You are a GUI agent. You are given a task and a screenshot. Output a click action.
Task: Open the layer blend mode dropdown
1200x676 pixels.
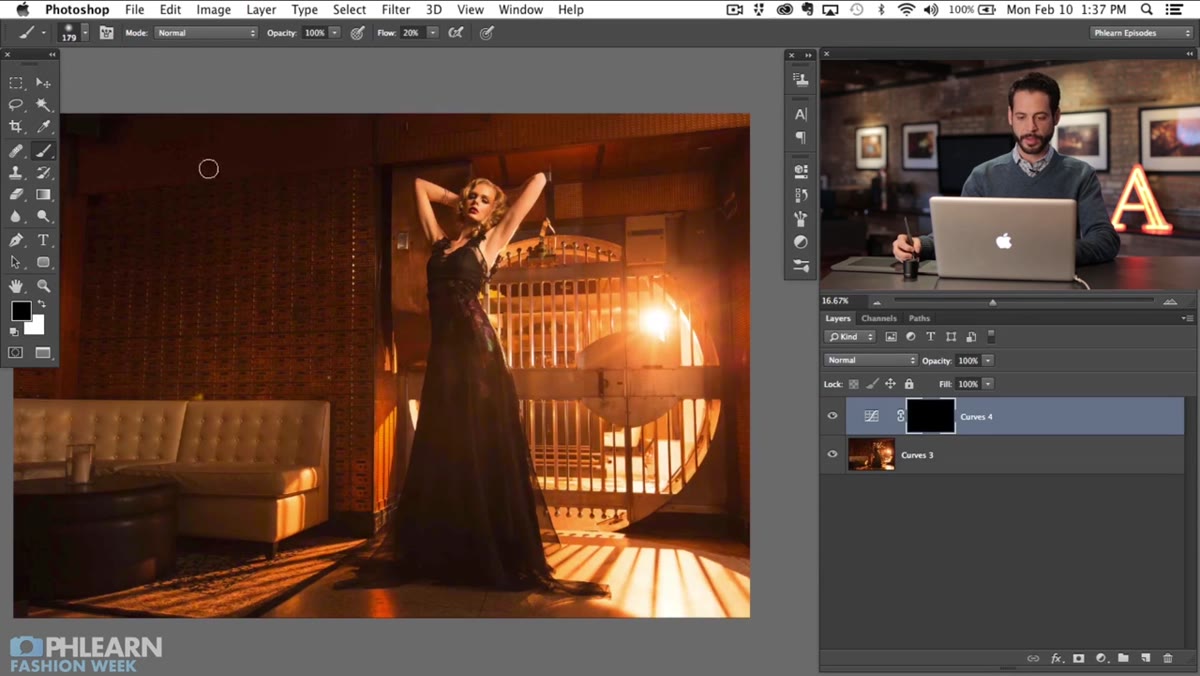click(870, 360)
